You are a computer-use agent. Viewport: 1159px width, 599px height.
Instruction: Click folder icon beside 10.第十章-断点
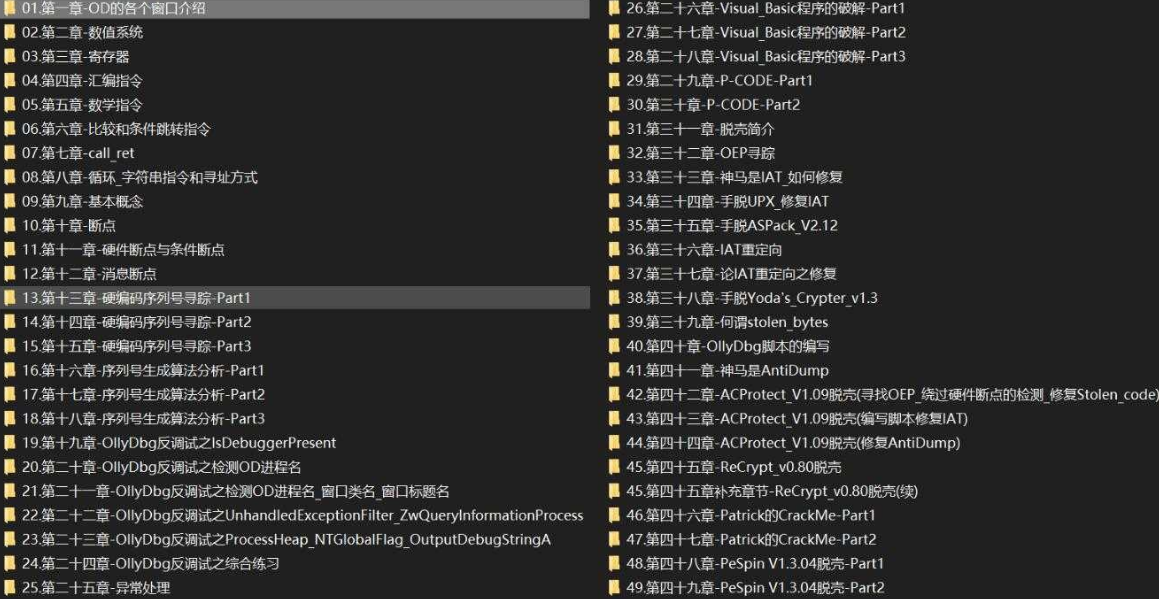(10, 226)
